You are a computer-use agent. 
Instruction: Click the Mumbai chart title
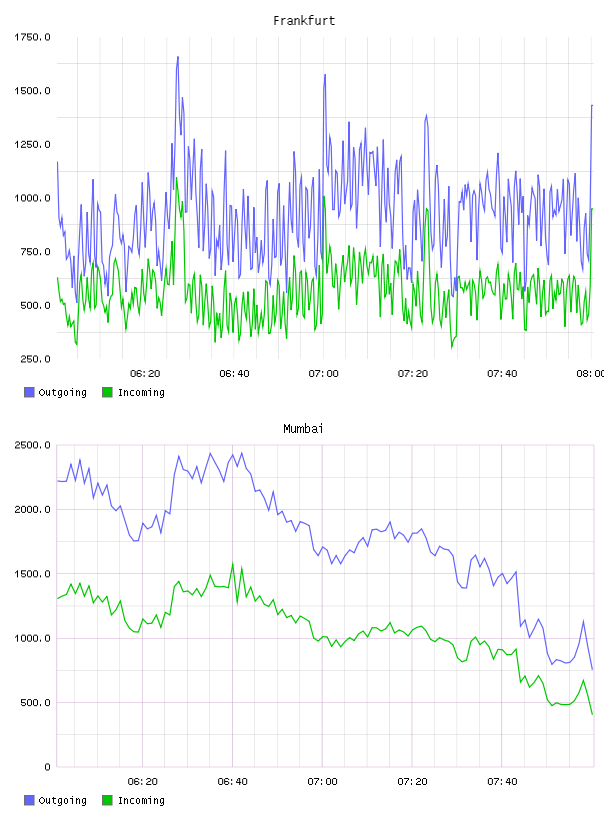303,429
